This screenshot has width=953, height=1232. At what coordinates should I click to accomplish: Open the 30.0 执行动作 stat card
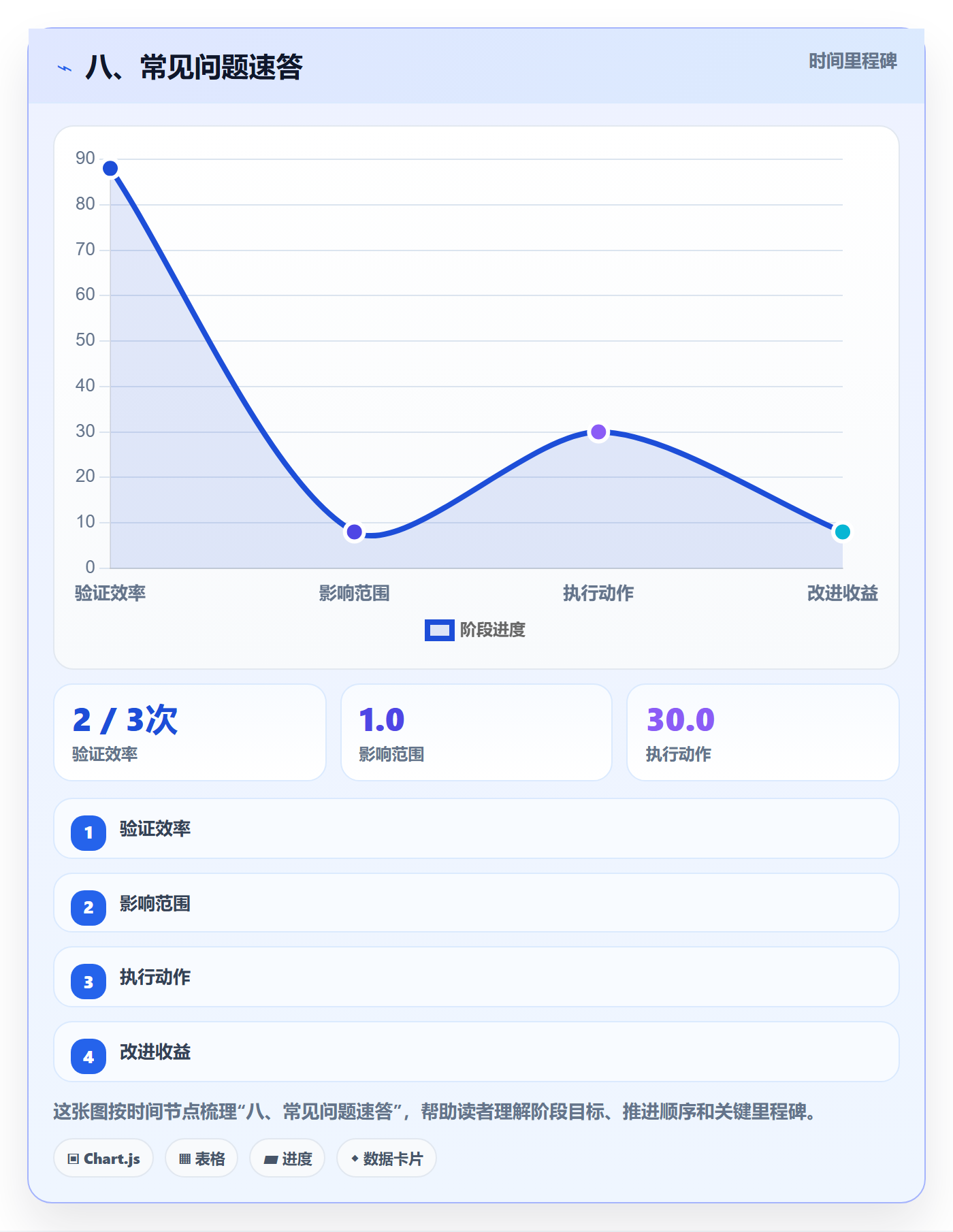click(x=763, y=732)
